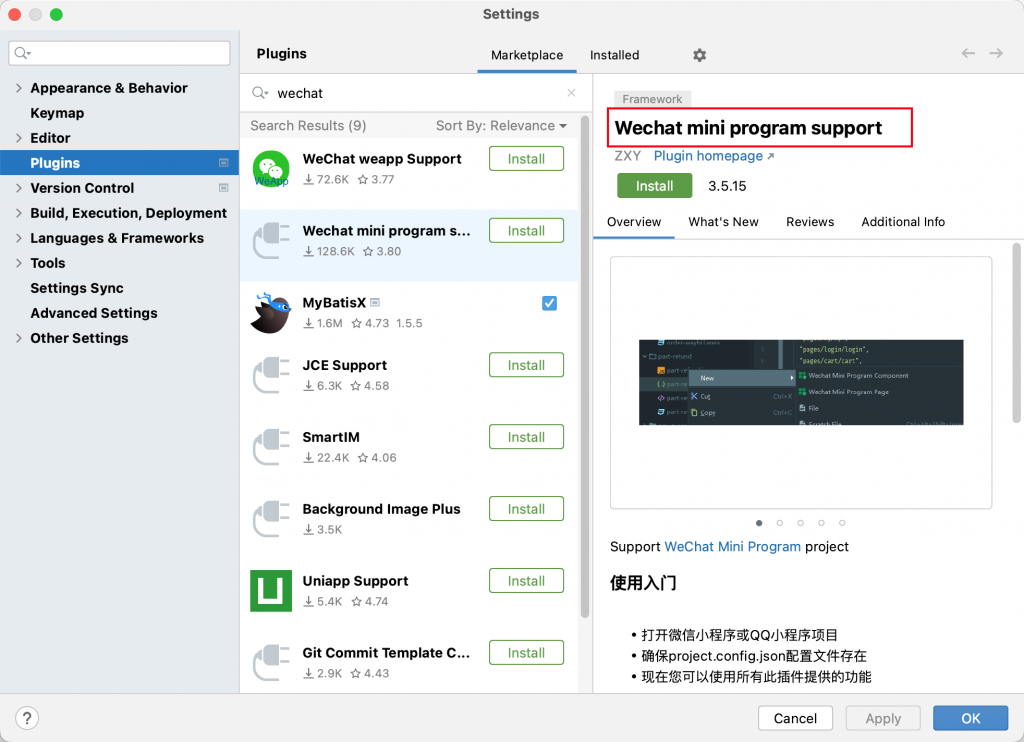The width and height of the screenshot is (1024, 742).
Task: Click the Plugins row project-level indicator icon
Action: (x=223, y=163)
